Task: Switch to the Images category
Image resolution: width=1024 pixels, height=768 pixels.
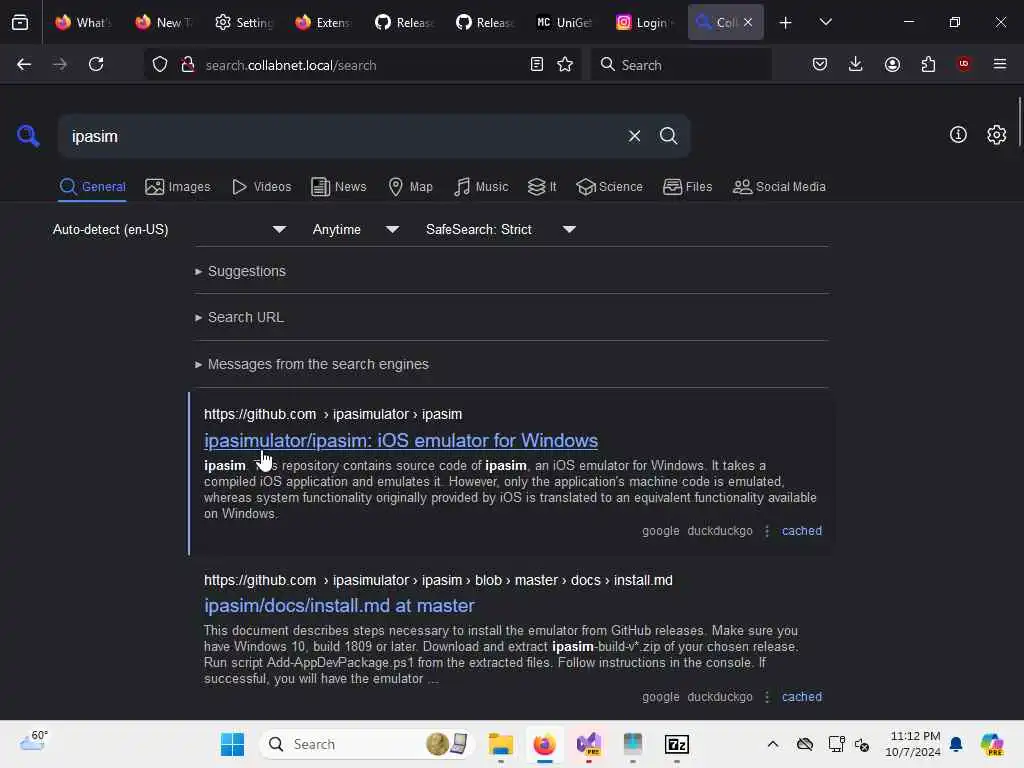Action: point(178,187)
